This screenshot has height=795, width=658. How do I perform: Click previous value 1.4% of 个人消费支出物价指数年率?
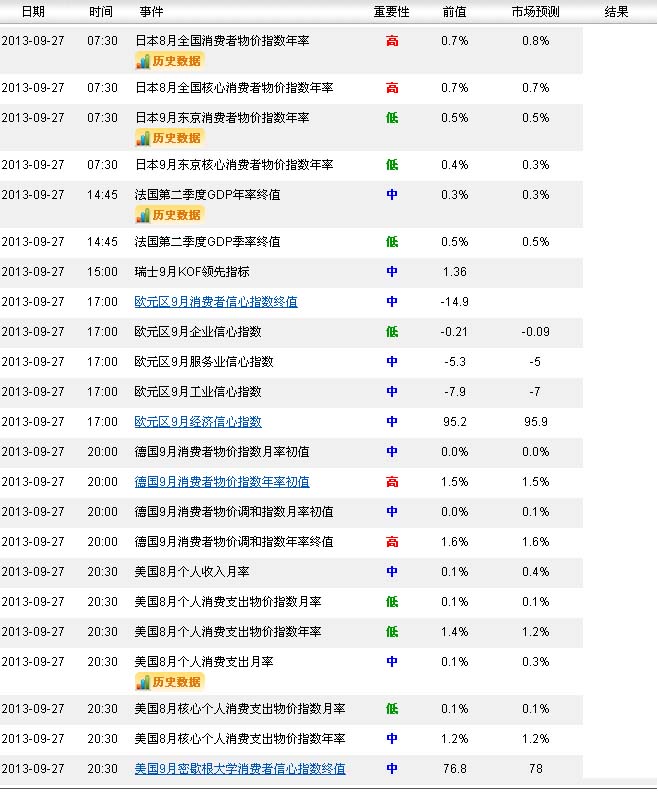point(455,632)
